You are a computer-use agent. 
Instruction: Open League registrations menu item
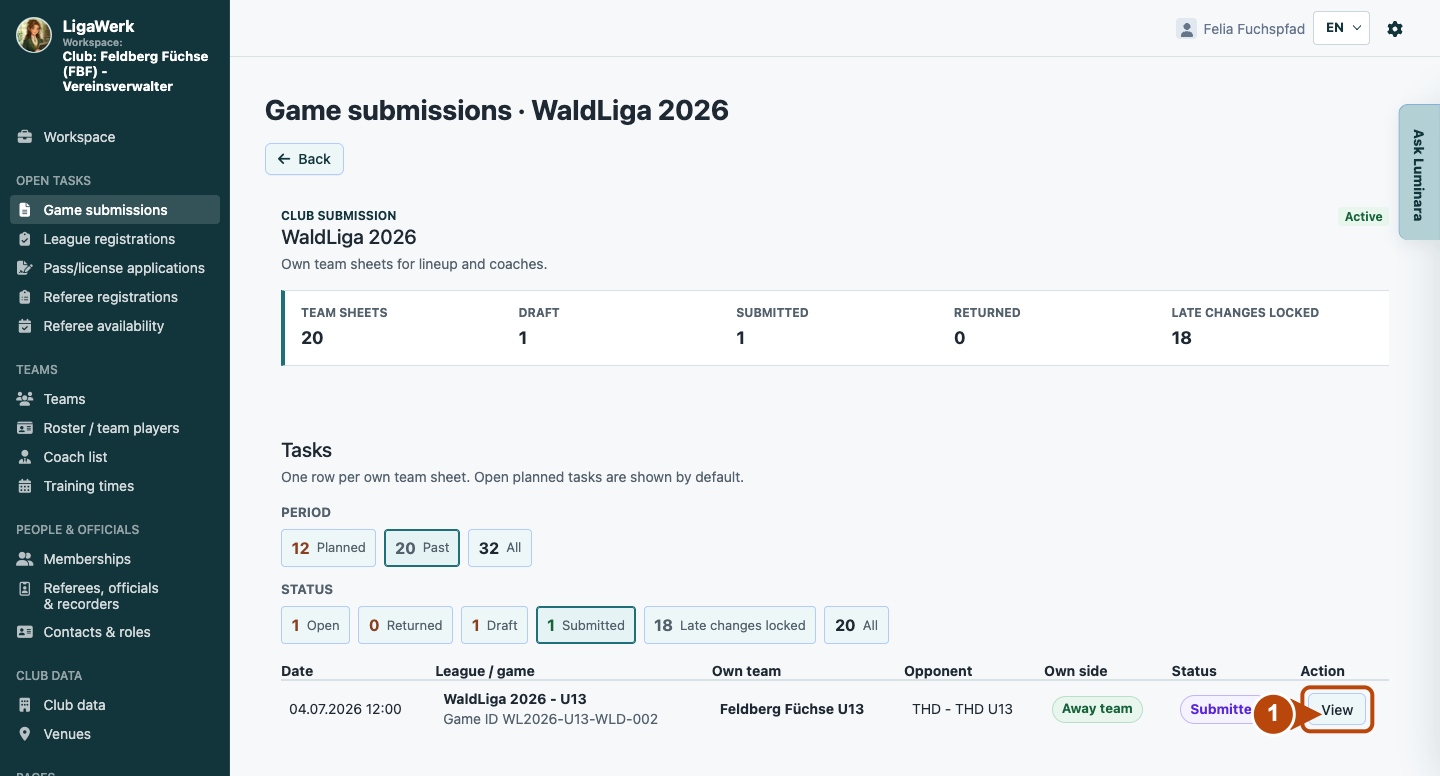tap(115, 239)
